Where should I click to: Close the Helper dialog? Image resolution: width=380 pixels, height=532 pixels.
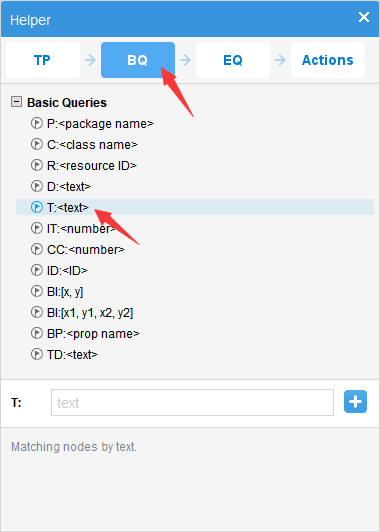pyautogui.click(x=364, y=17)
